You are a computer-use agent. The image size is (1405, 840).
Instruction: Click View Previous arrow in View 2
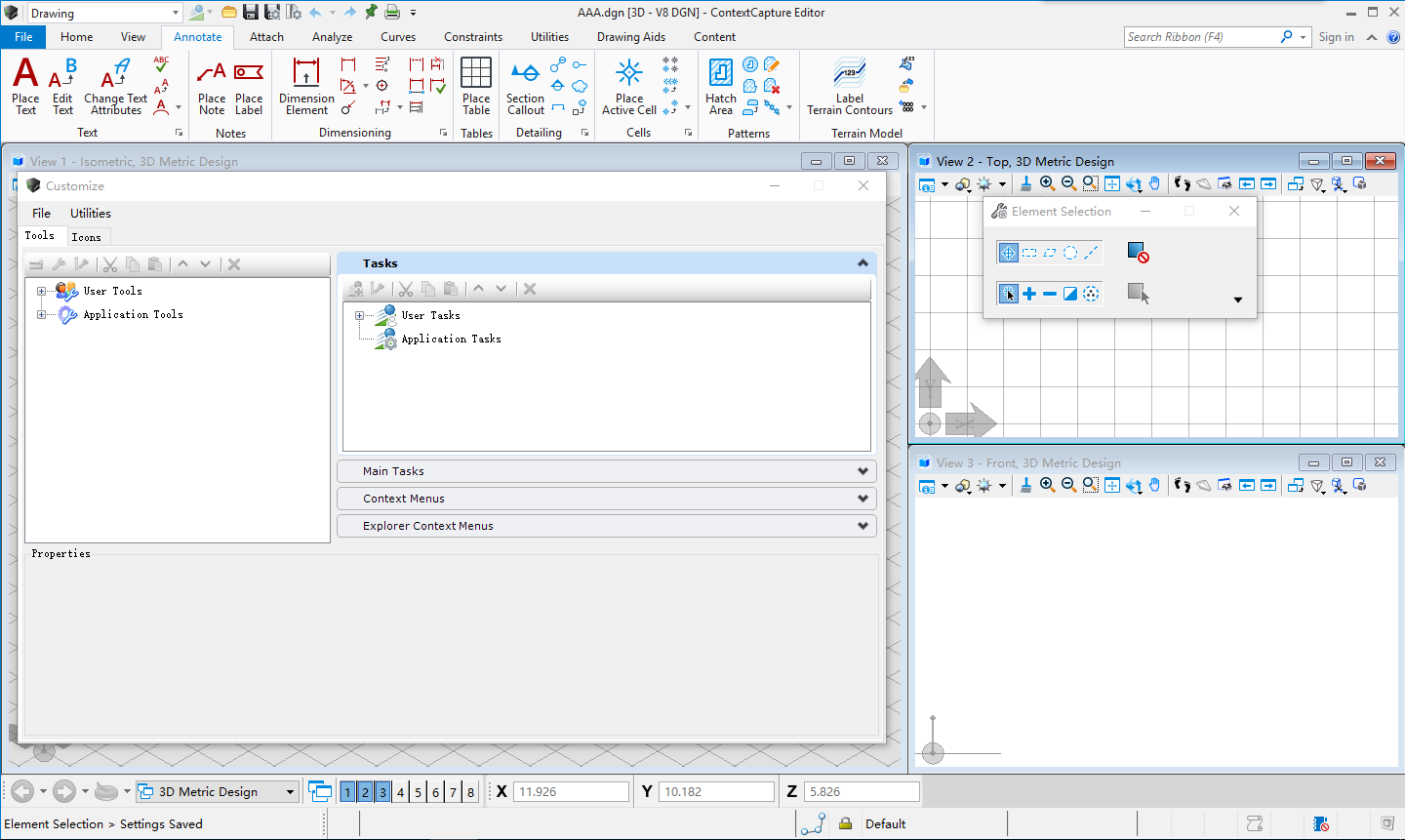tap(1247, 183)
